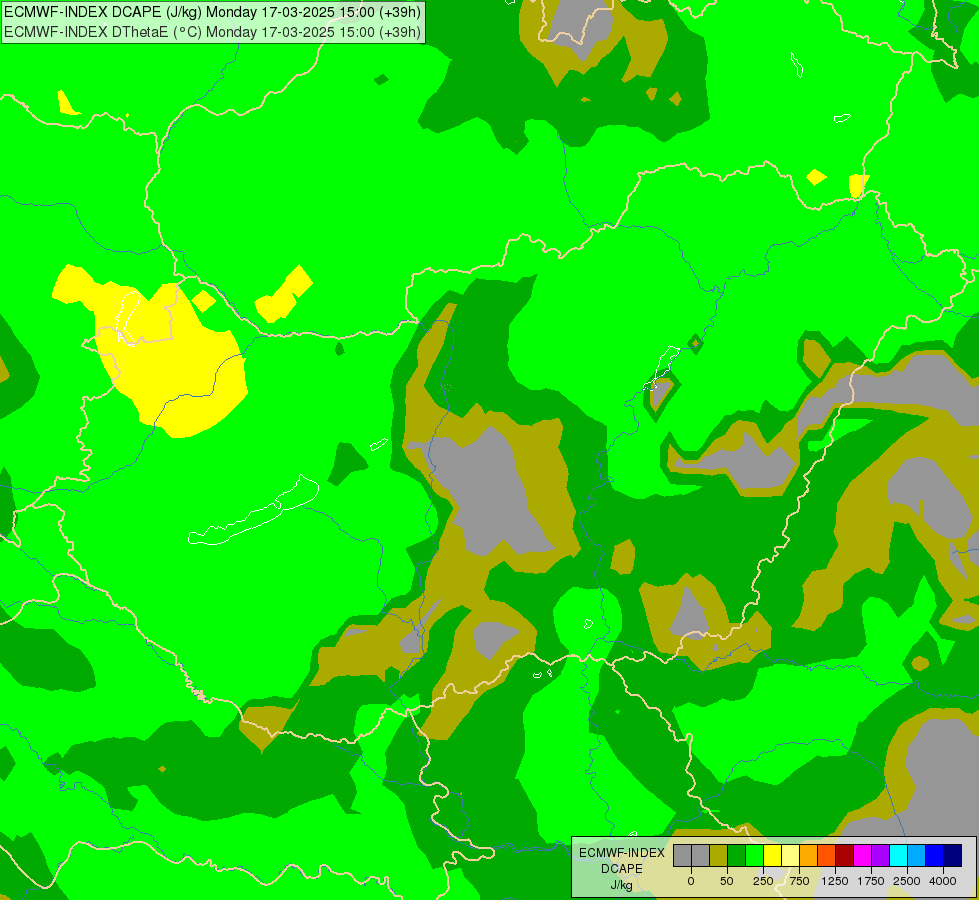Select the cyan legend swatch
Viewport: 979px width, 900px height.
[x=898, y=856]
